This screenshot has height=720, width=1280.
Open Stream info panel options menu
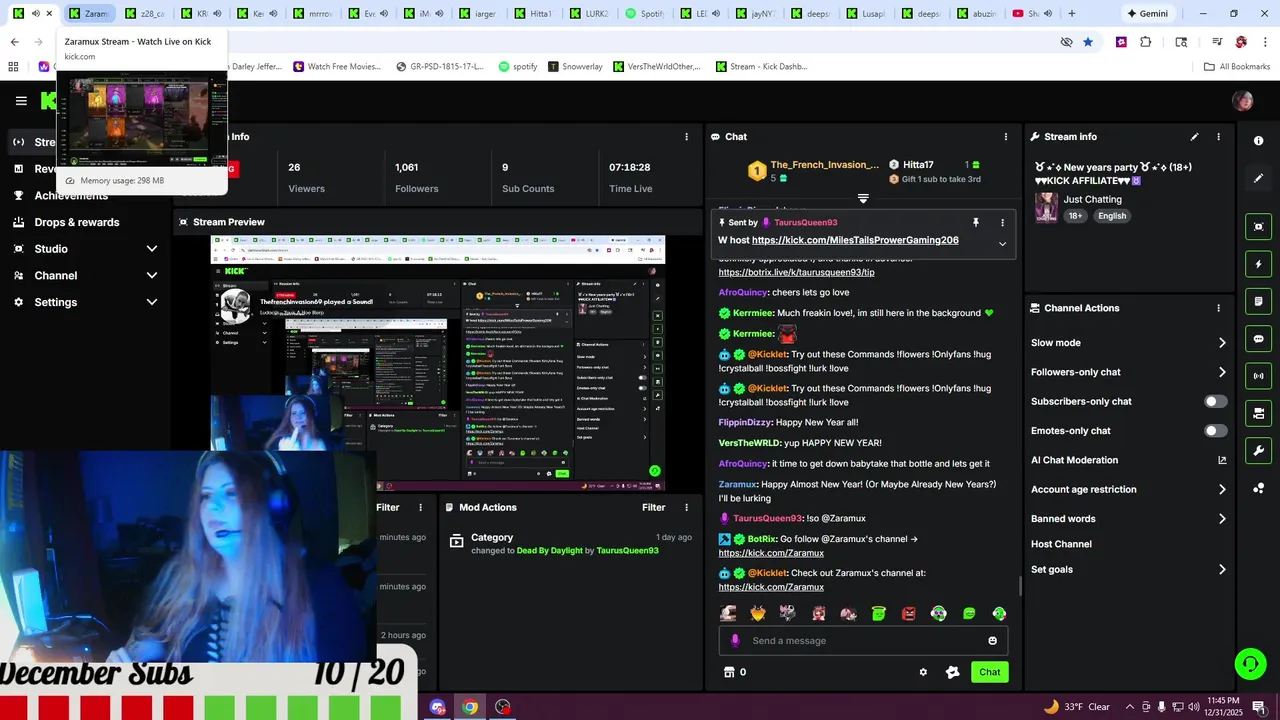click(x=1218, y=137)
